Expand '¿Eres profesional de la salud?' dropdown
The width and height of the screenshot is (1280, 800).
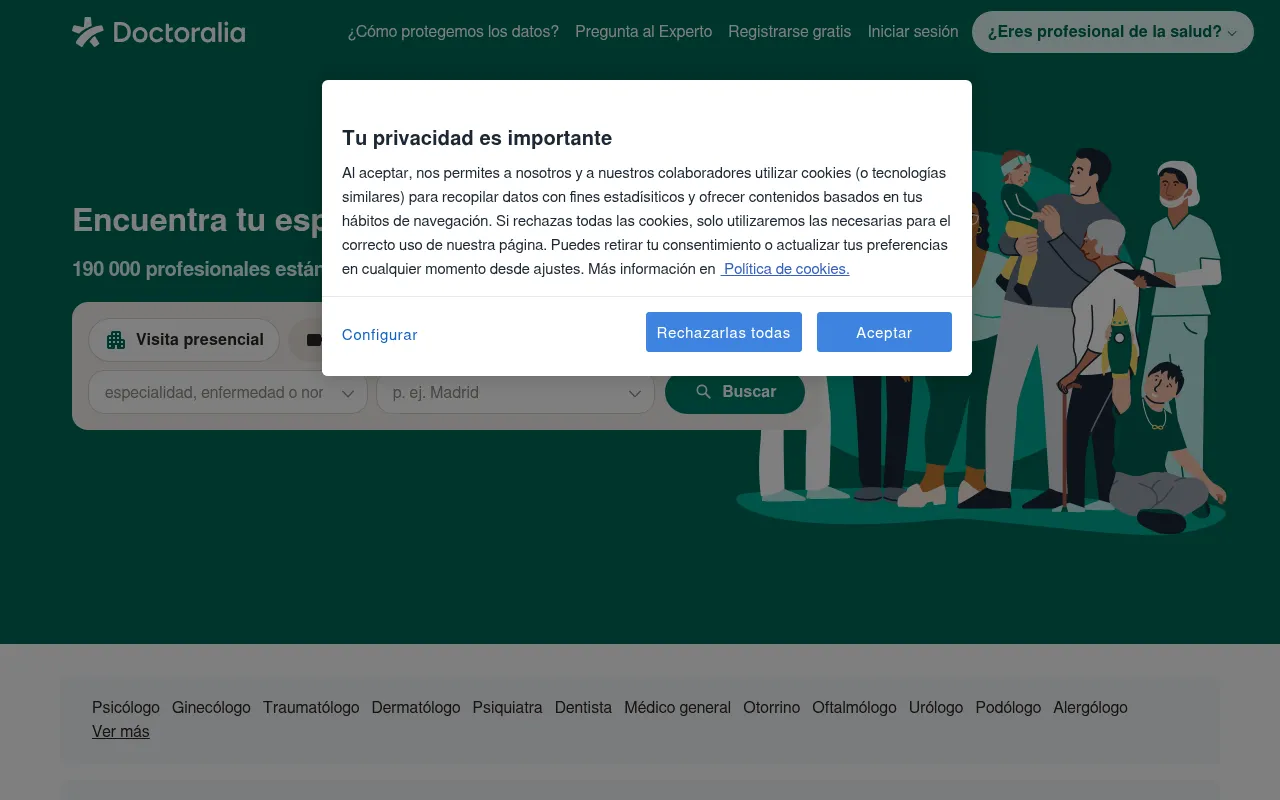(x=1113, y=32)
